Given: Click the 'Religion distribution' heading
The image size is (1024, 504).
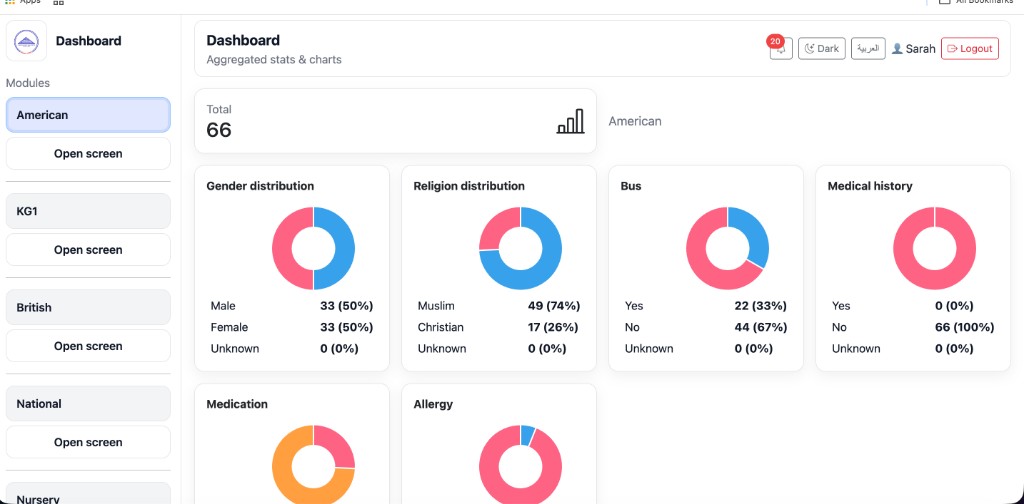Looking at the screenshot, I should click(x=469, y=186).
